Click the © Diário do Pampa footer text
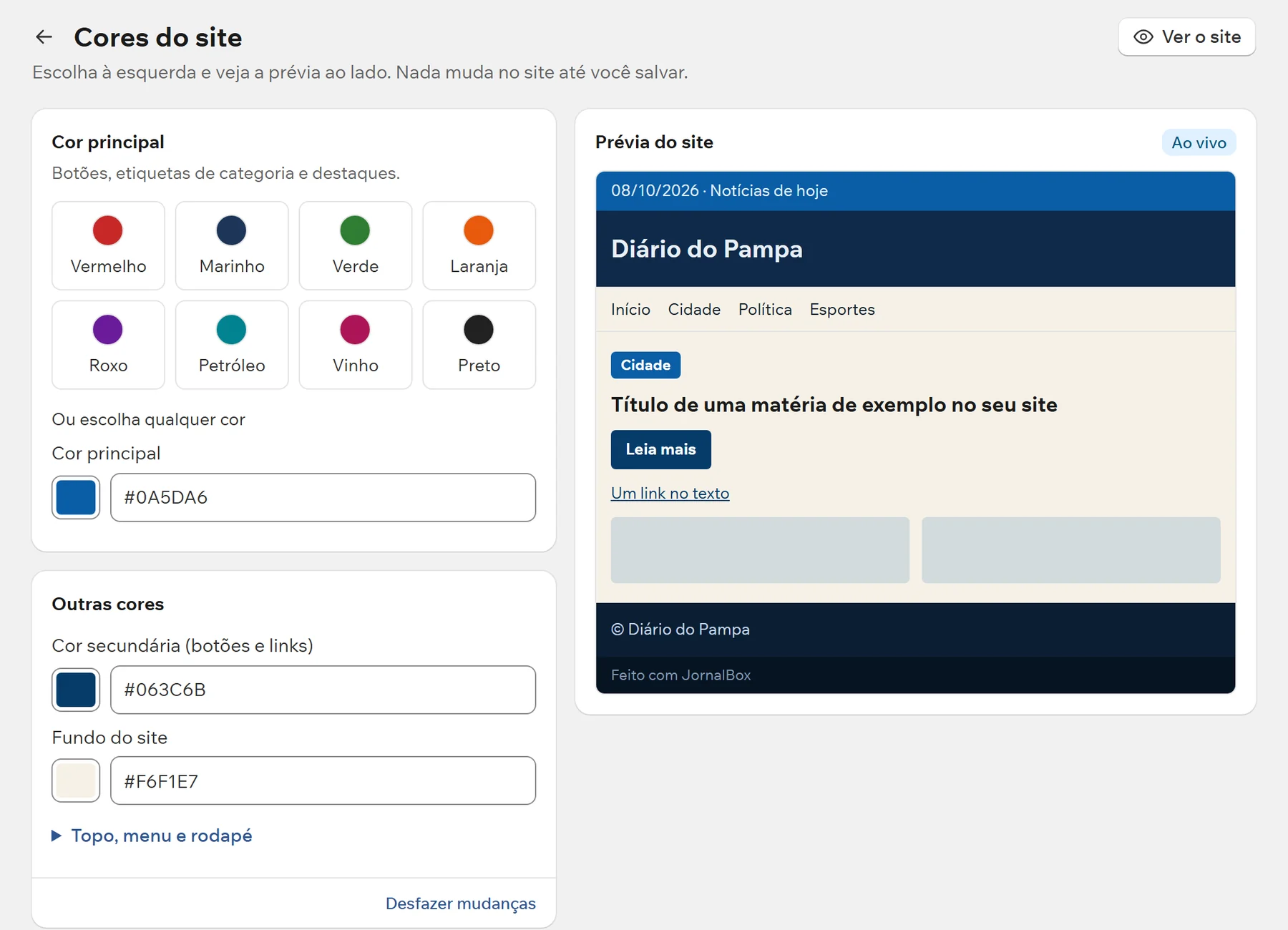 point(680,630)
